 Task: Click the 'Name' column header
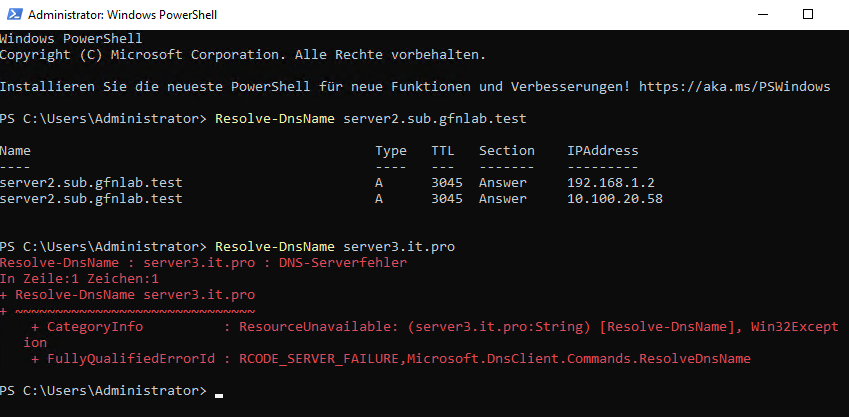coord(16,151)
